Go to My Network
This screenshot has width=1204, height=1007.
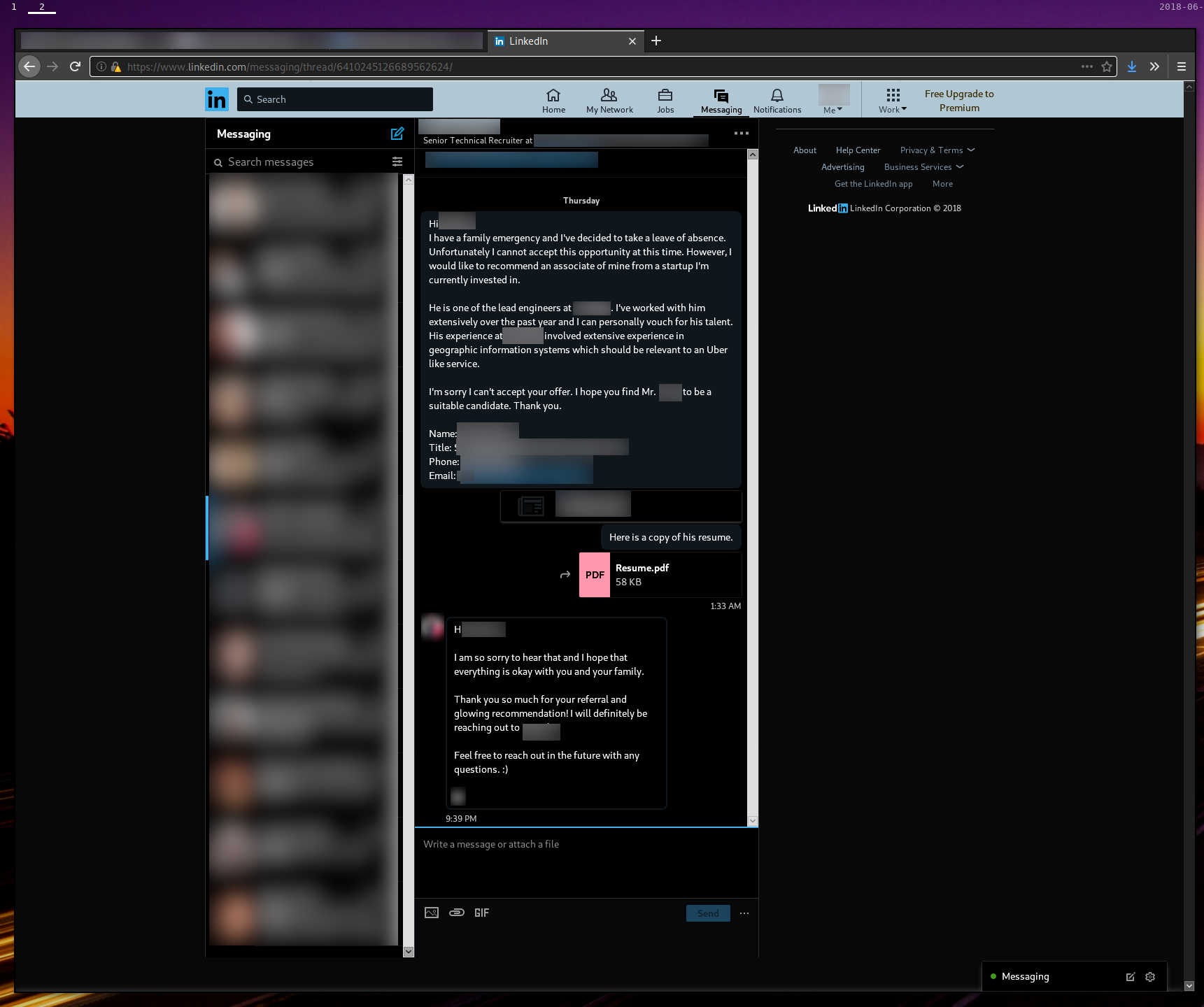[609, 101]
